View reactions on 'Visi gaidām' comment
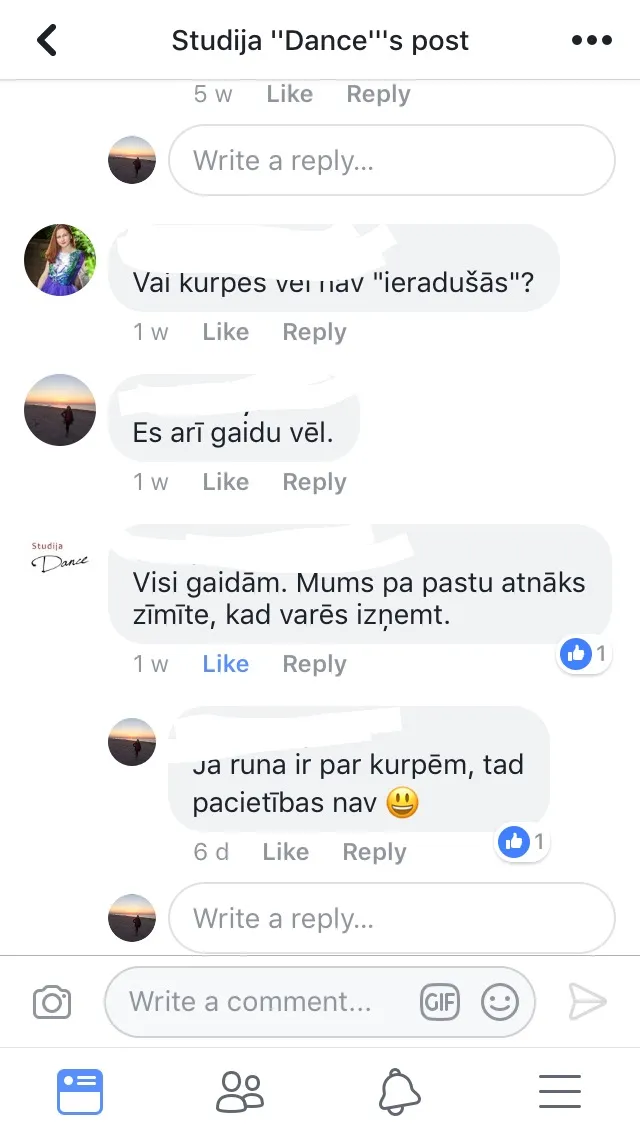The width and height of the screenshot is (640, 1136). tap(584, 654)
